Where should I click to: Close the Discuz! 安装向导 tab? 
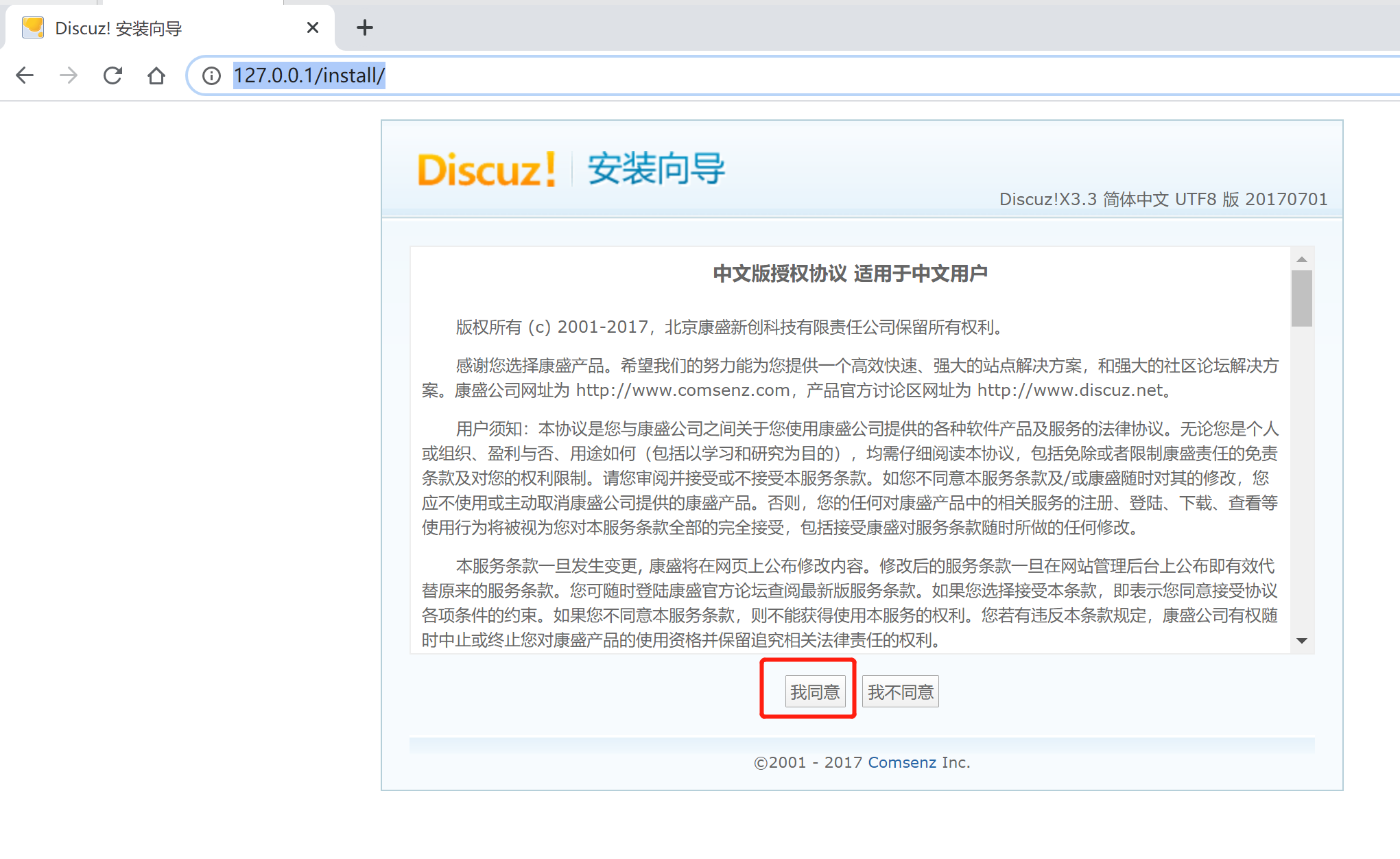(312, 28)
